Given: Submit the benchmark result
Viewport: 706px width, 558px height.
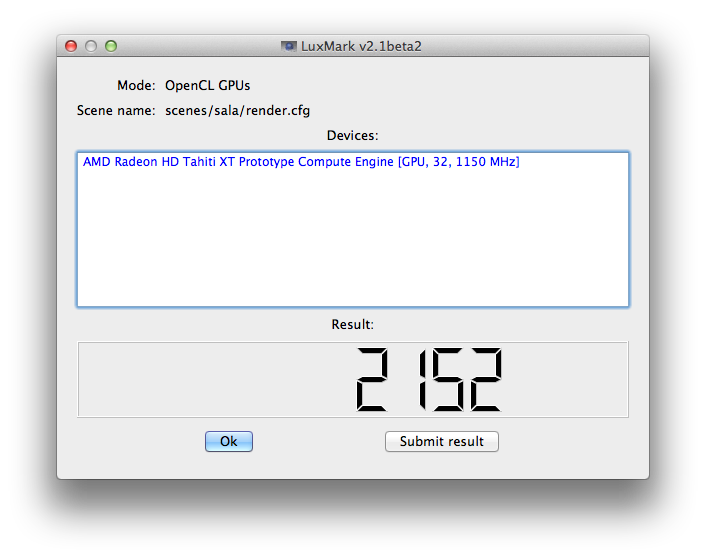Looking at the screenshot, I should pyautogui.click(x=442, y=441).
